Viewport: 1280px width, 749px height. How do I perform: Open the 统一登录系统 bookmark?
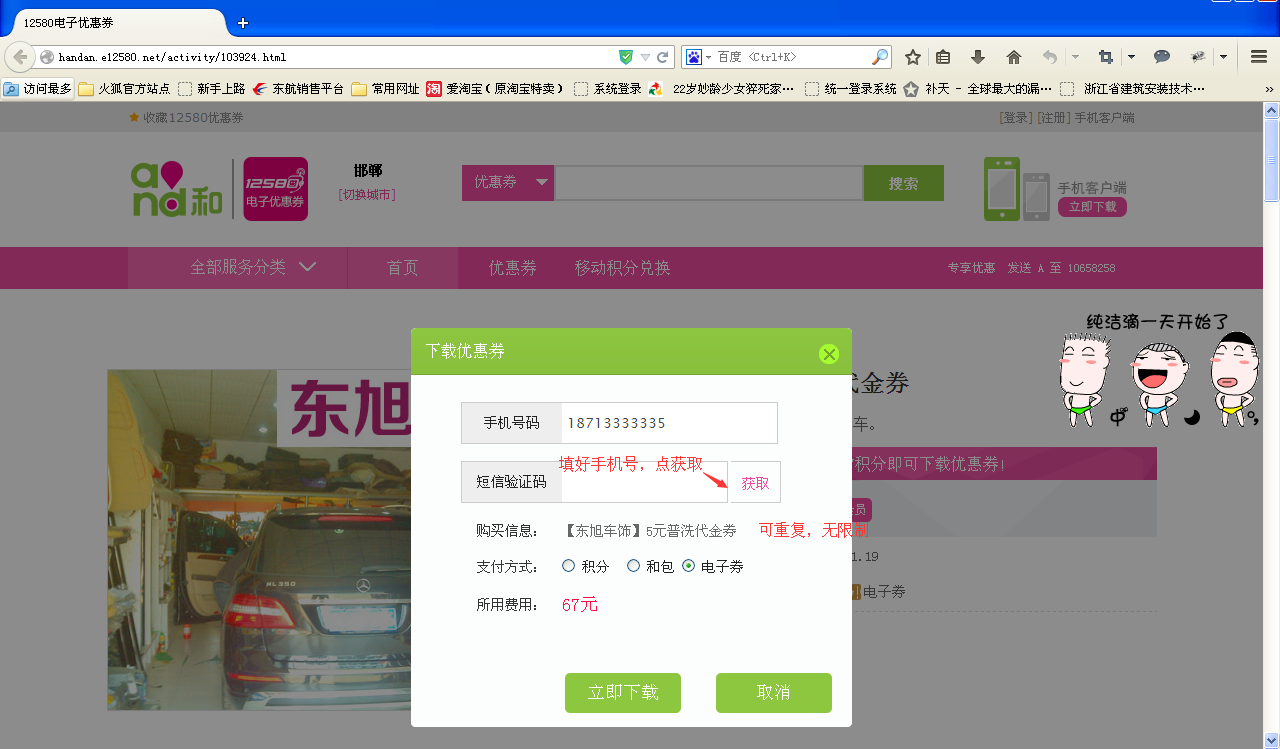tap(851, 89)
